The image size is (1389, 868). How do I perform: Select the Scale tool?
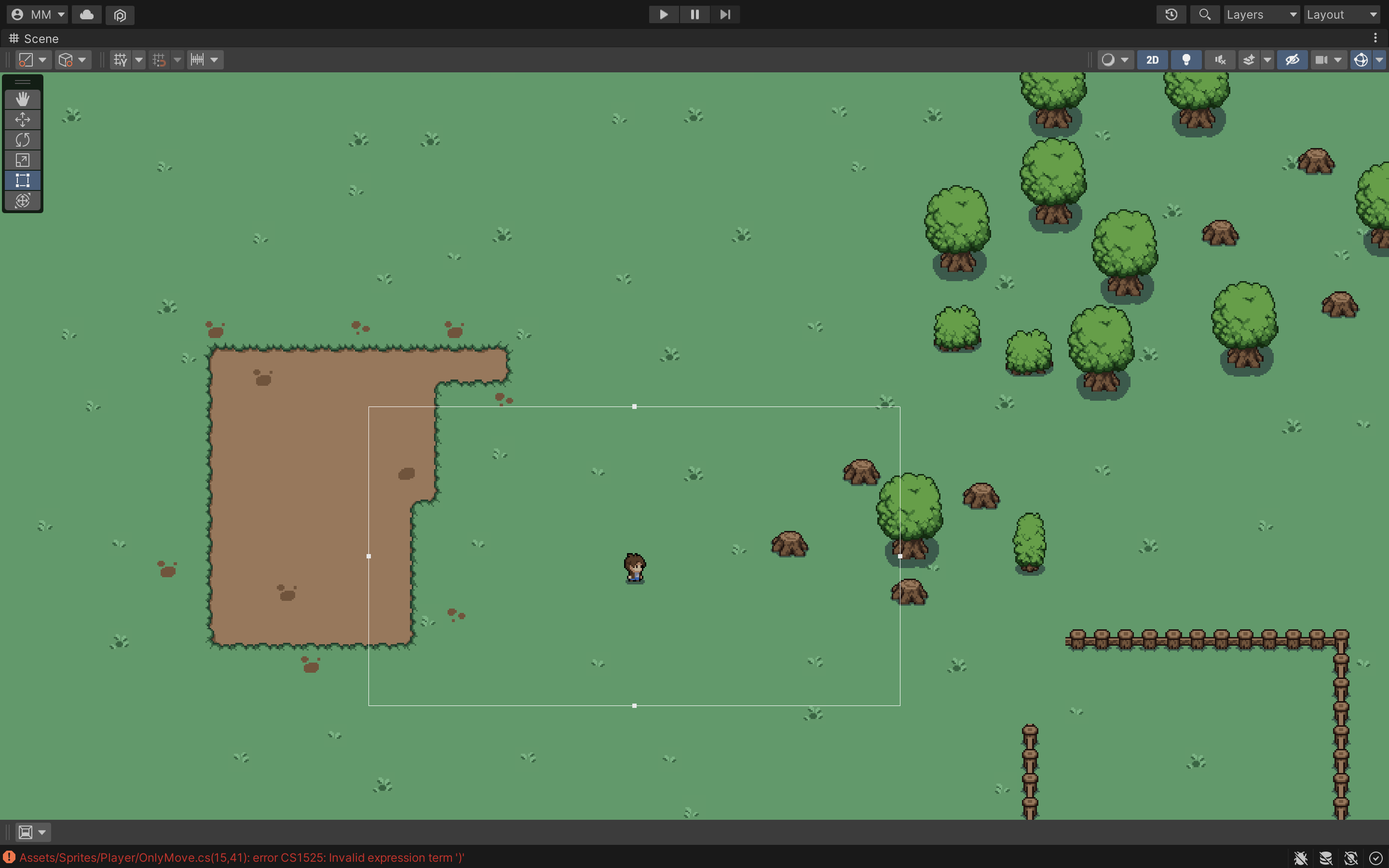pyautogui.click(x=22, y=160)
